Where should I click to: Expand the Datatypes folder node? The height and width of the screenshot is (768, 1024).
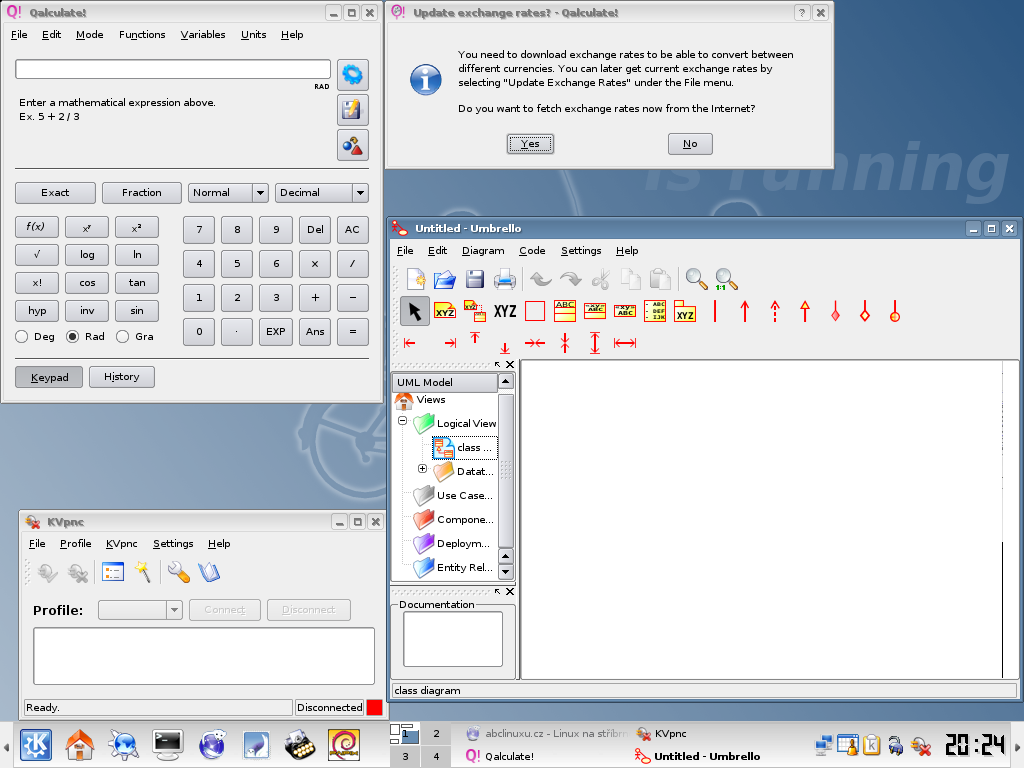click(x=423, y=469)
